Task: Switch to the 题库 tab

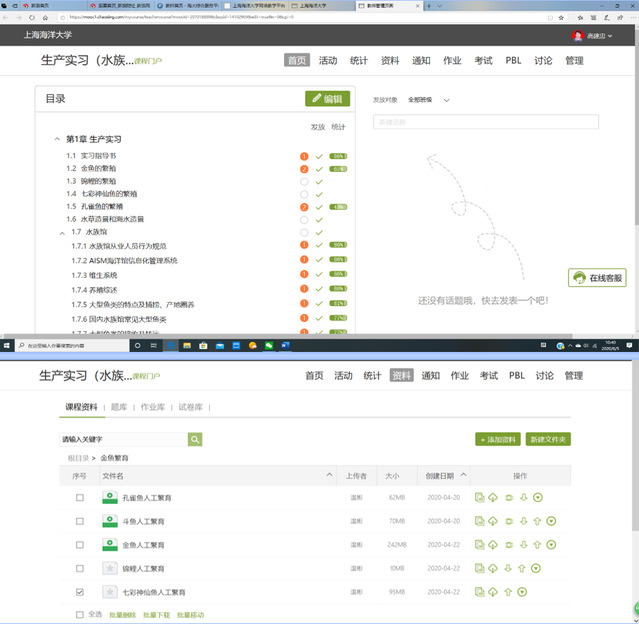Action: click(119, 407)
